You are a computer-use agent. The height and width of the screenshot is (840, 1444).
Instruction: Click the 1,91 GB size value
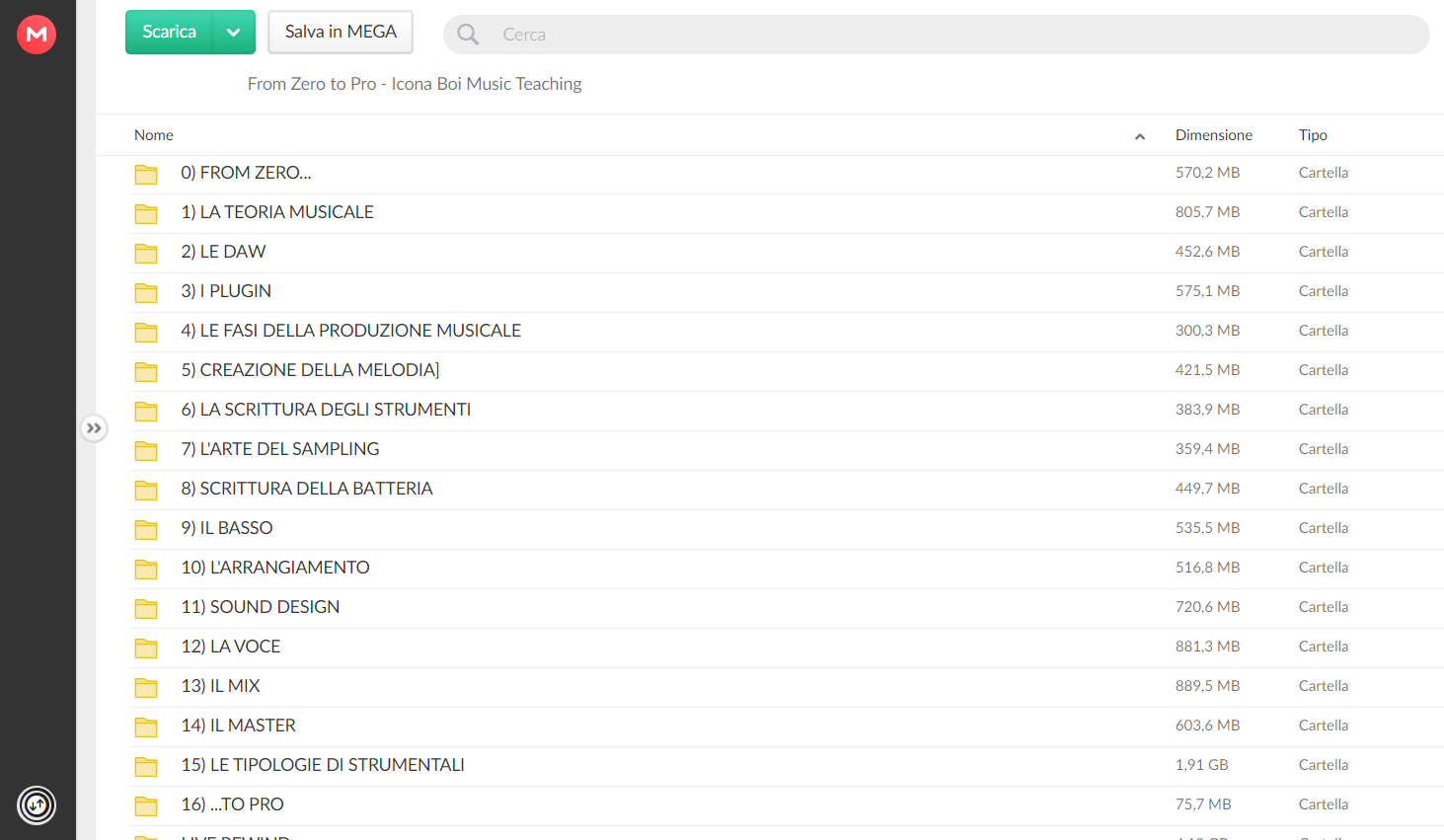(1201, 765)
